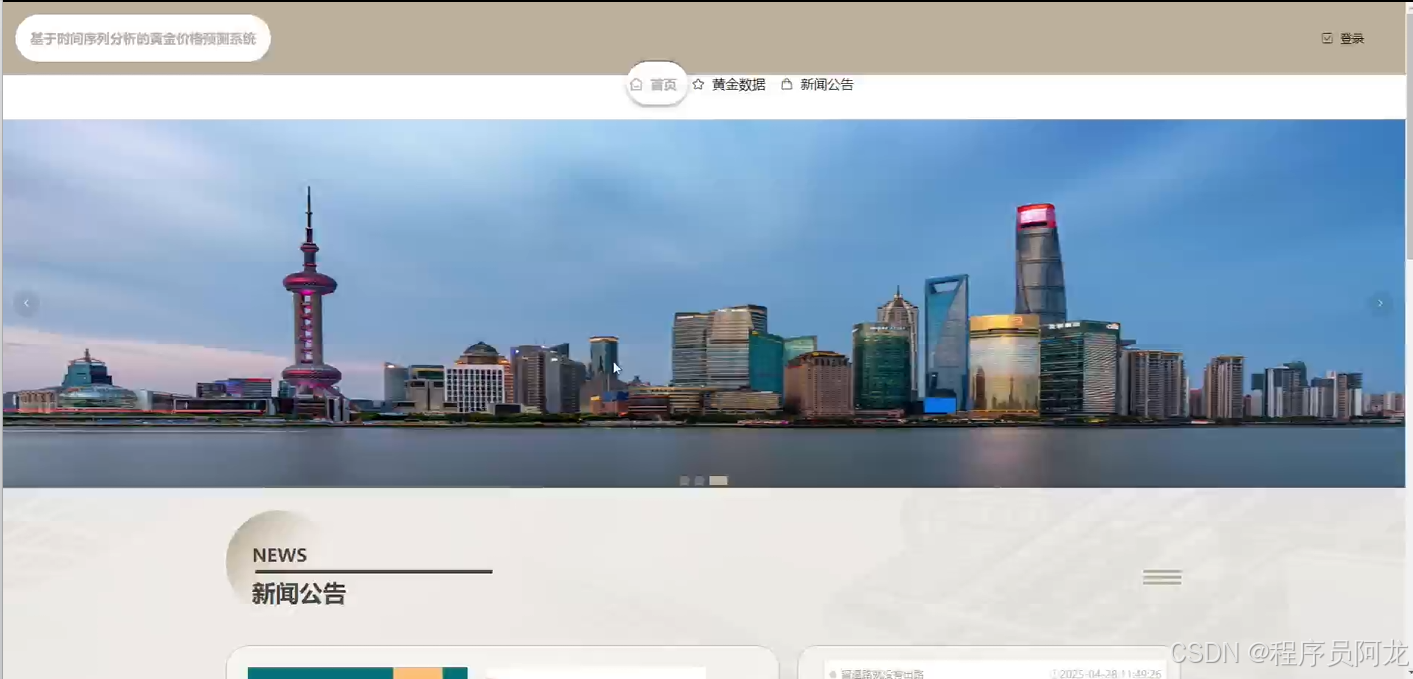Click the star icon beside 黄金数据
This screenshot has width=1413, height=679.
point(698,85)
